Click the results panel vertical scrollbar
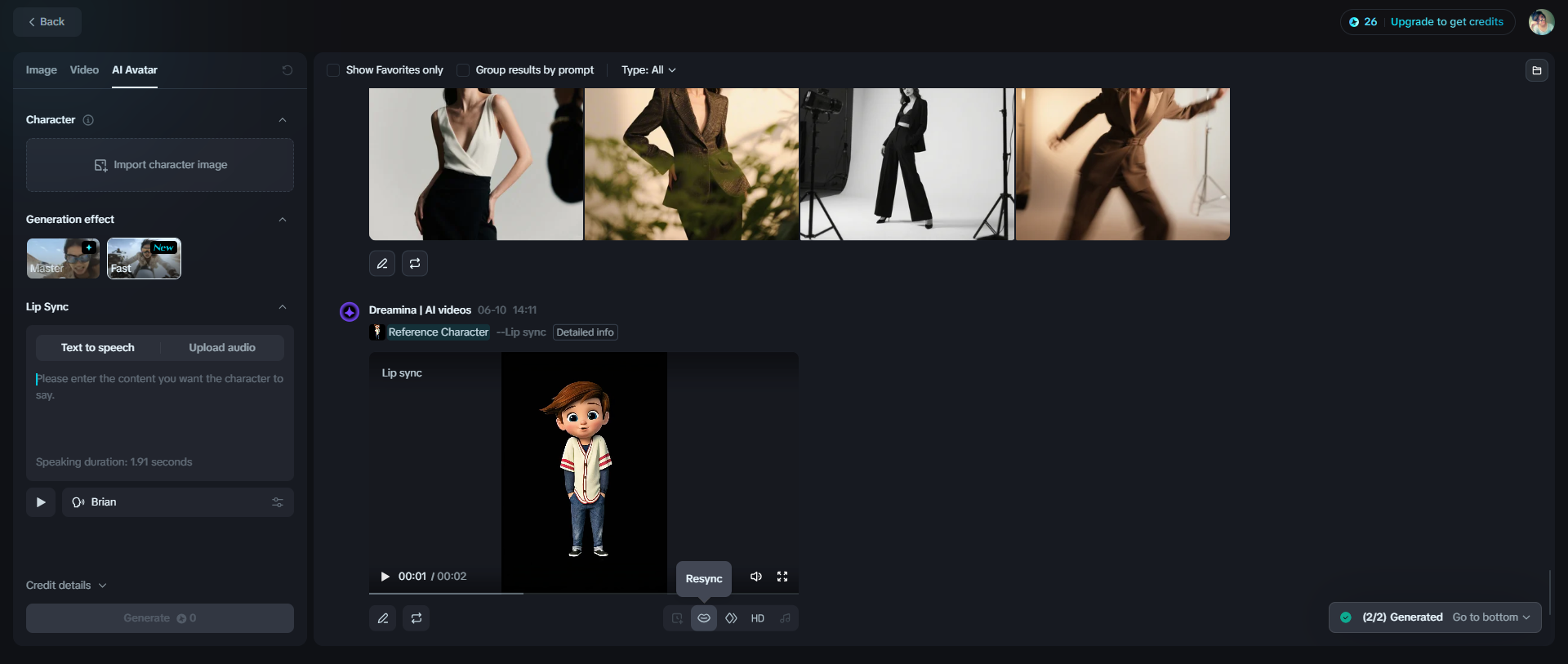The image size is (1568, 664). 1549,593
